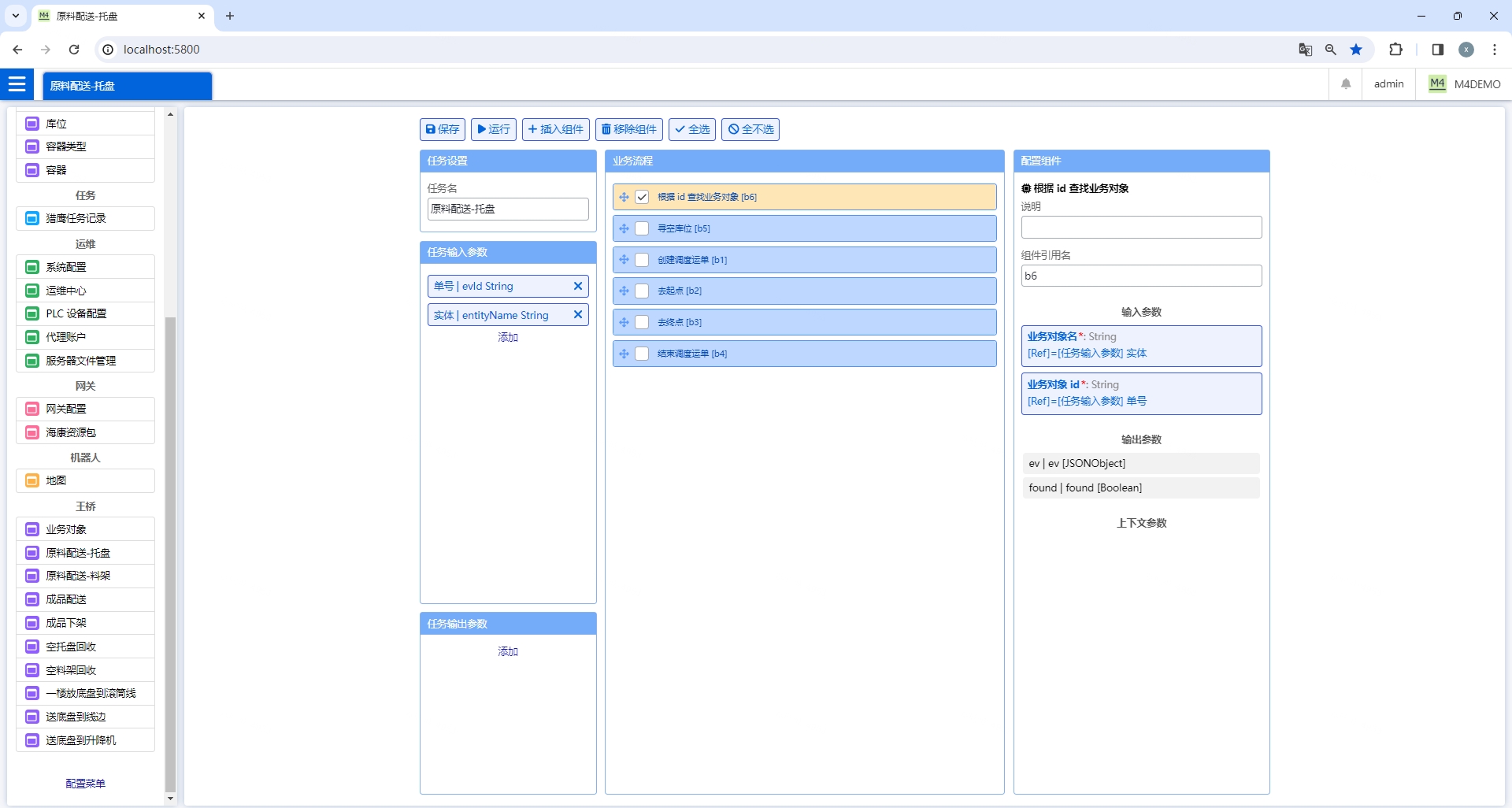Click the 系统配置 green icon
The image size is (1512, 808).
pos(32,267)
